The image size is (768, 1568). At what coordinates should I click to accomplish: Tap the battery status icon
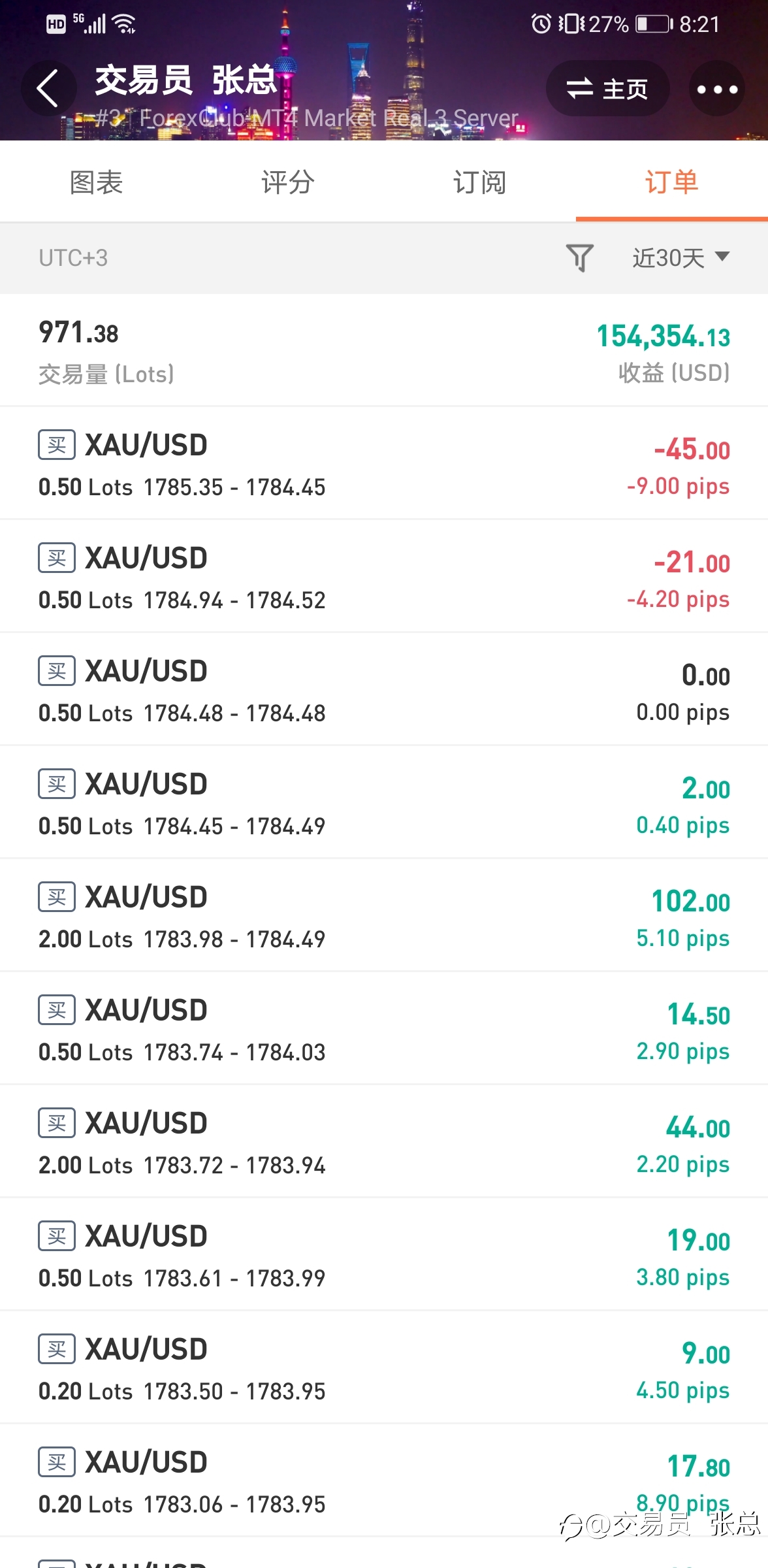[654, 24]
